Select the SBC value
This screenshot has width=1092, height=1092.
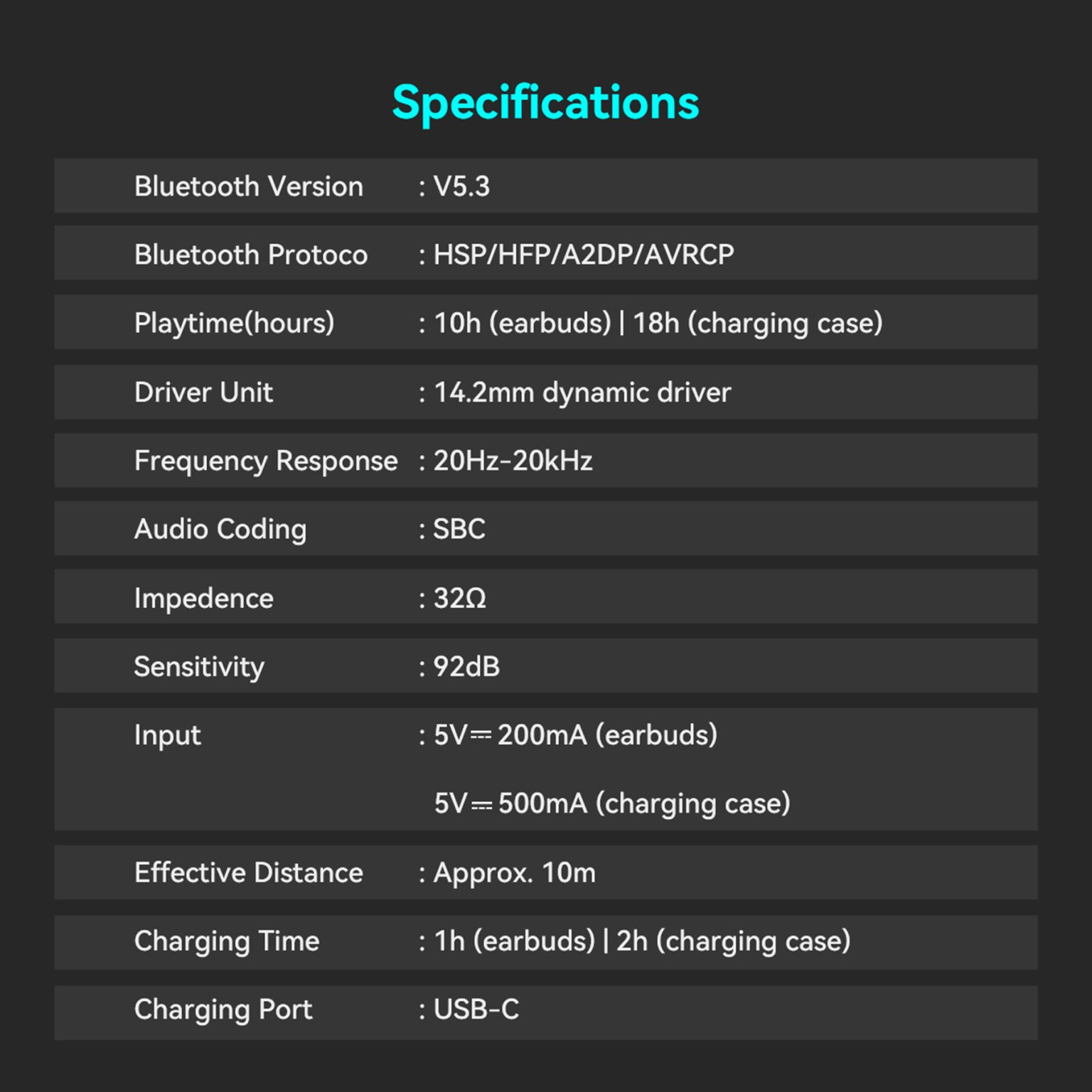tap(459, 529)
